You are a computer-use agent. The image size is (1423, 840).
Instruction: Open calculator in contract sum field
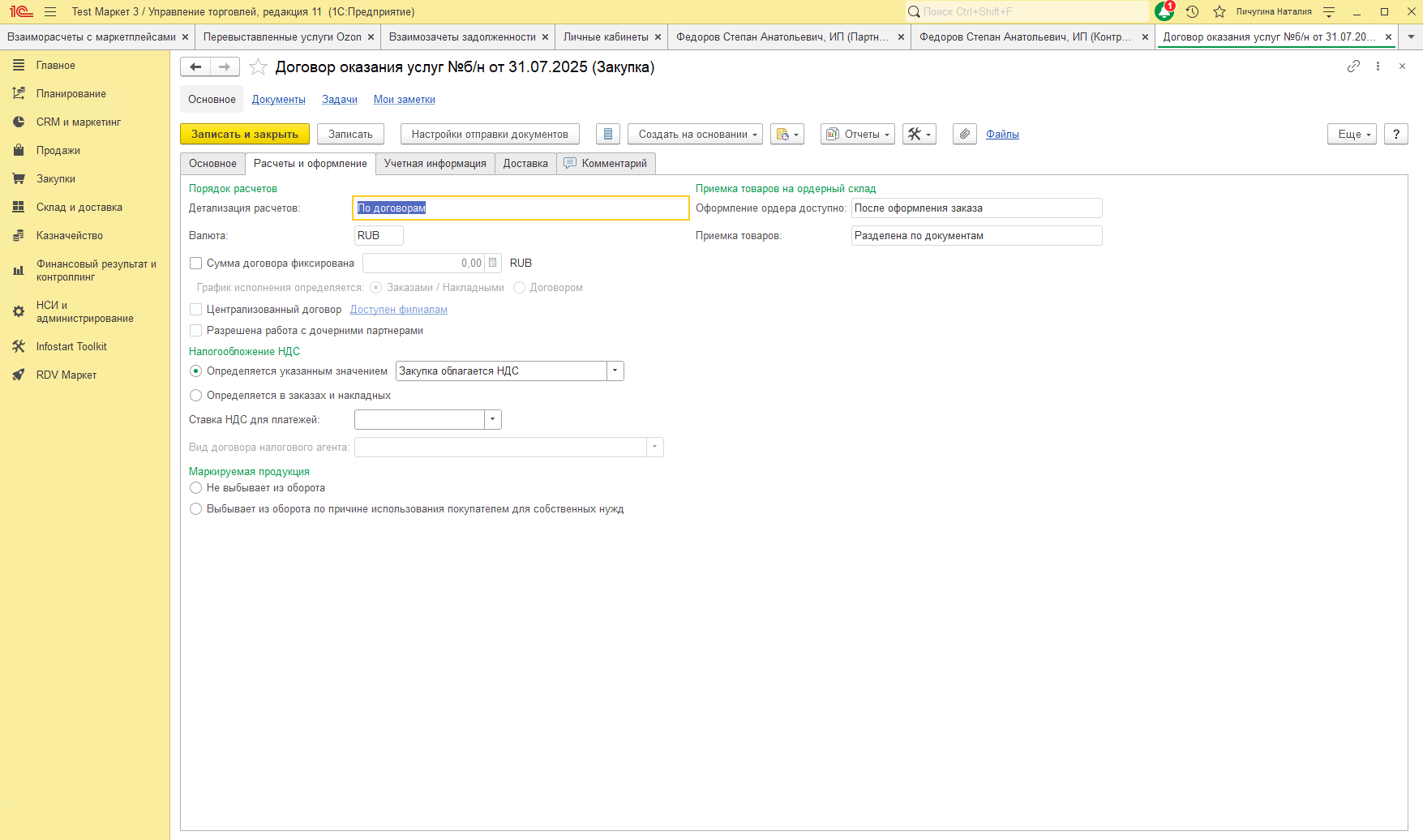click(493, 263)
